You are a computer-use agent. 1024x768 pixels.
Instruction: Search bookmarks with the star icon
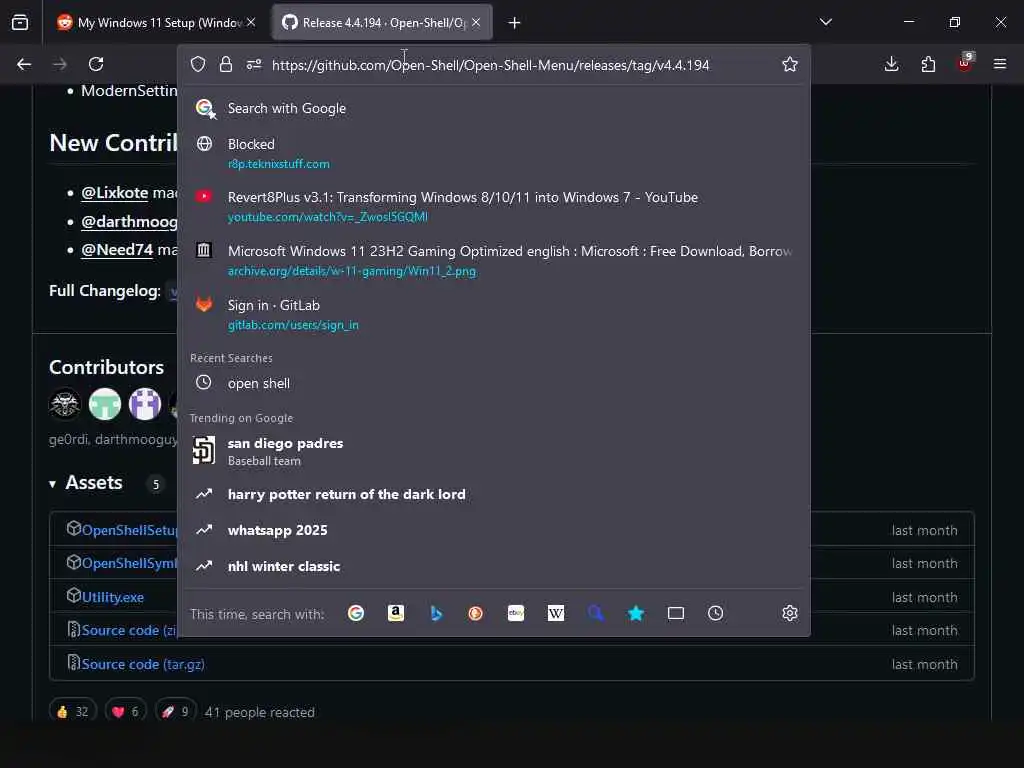tap(635, 613)
